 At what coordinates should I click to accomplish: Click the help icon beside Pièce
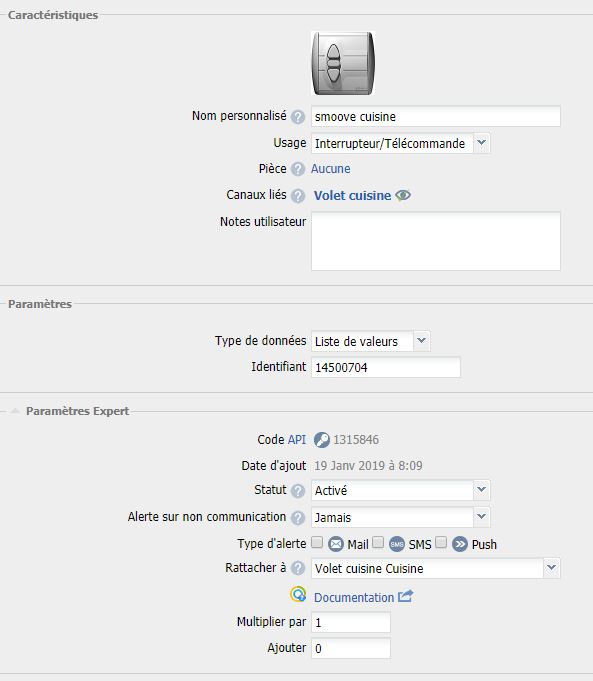[298, 169]
